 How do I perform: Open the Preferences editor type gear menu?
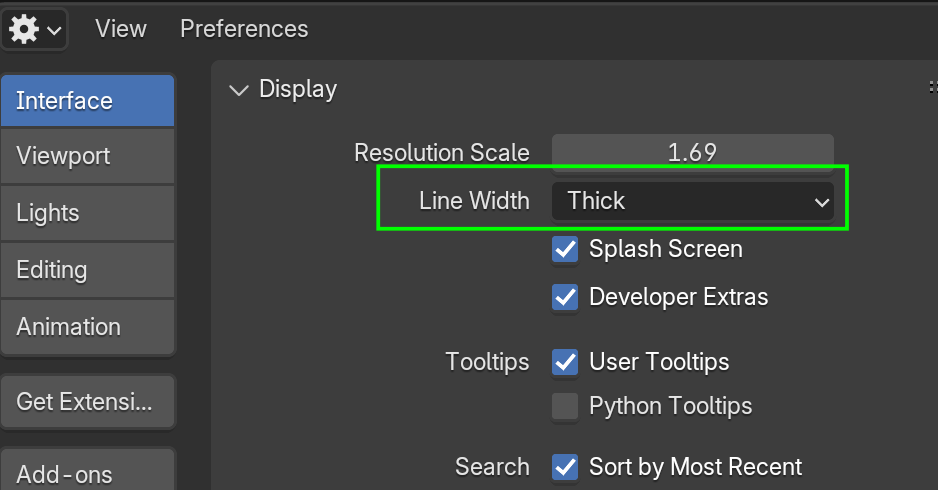coord(34,29)
